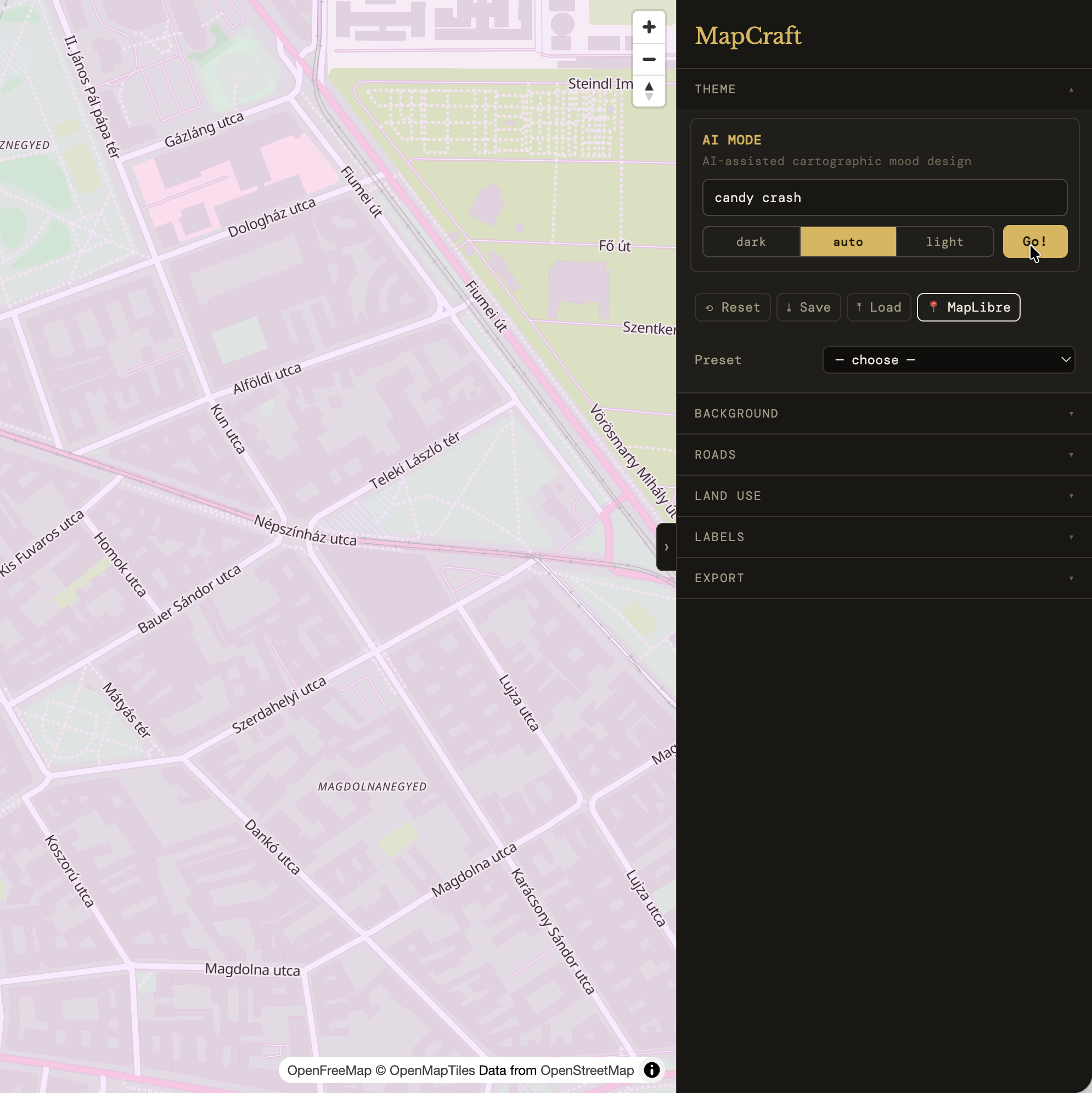Expand the Roads section

pyautogui.click(x=884, y=455)
